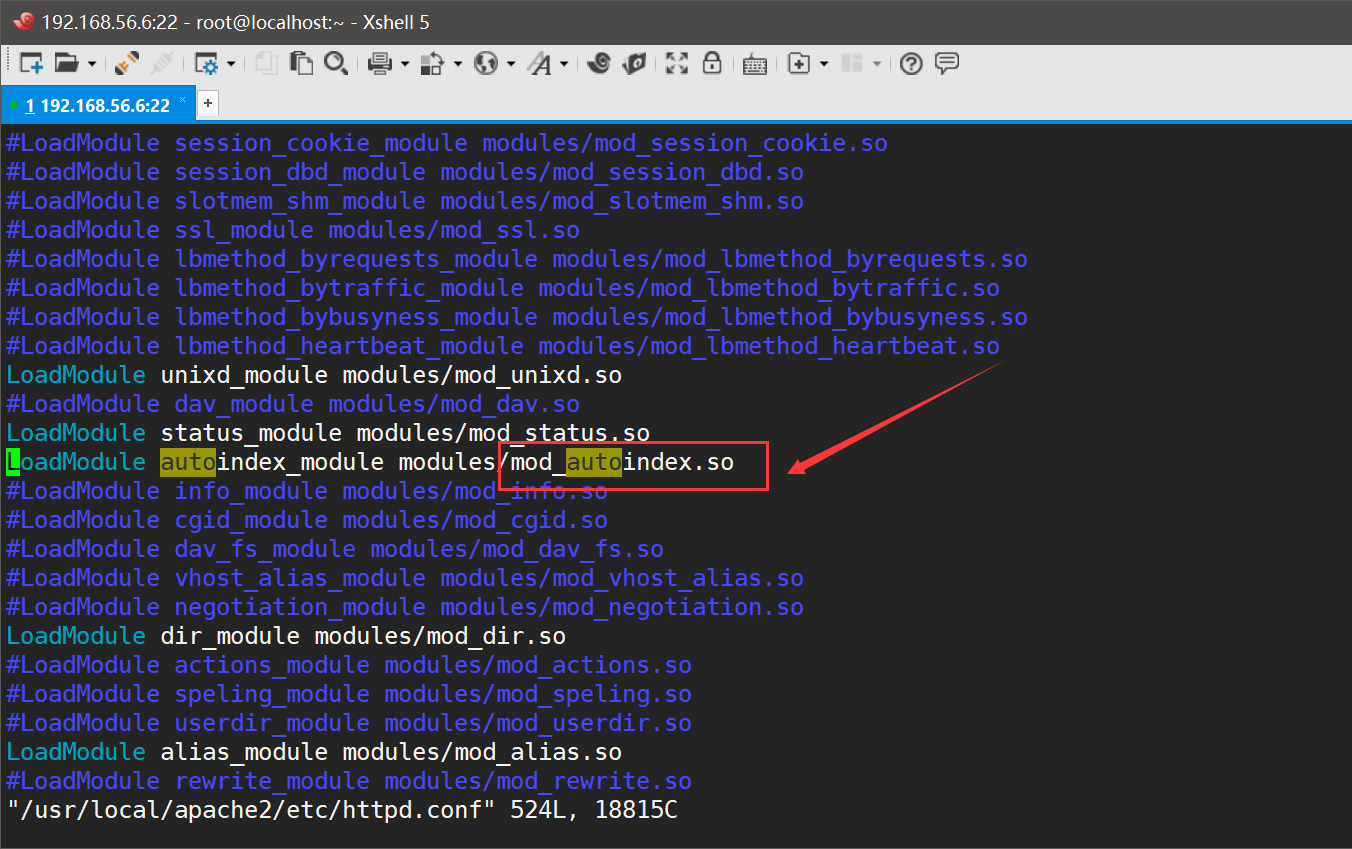Viewport: 1352px width, 849px height.
Task: Launch Xftp with the swirl icon
Action: 599,64
